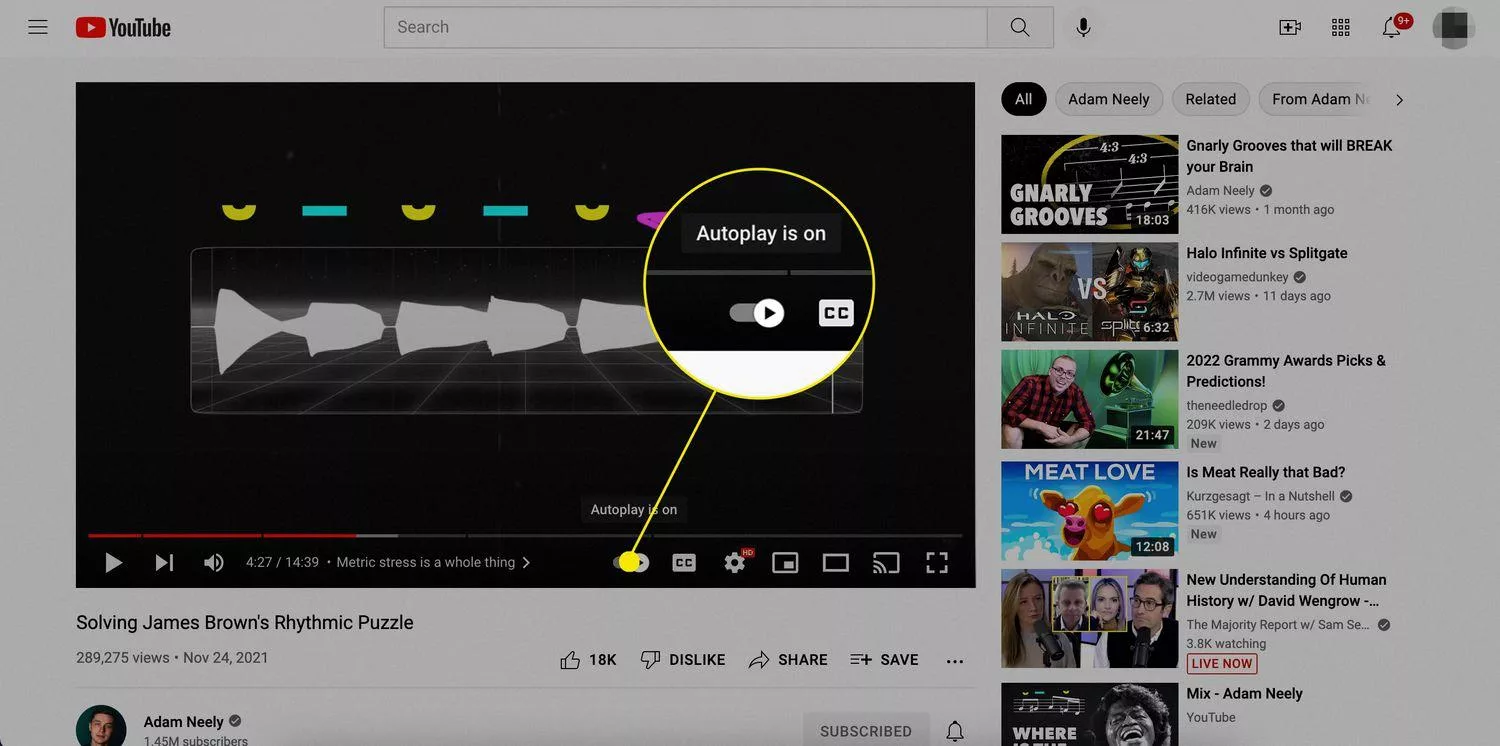Mute the video volume
The image size is (1500, 746).
[213, 561]
